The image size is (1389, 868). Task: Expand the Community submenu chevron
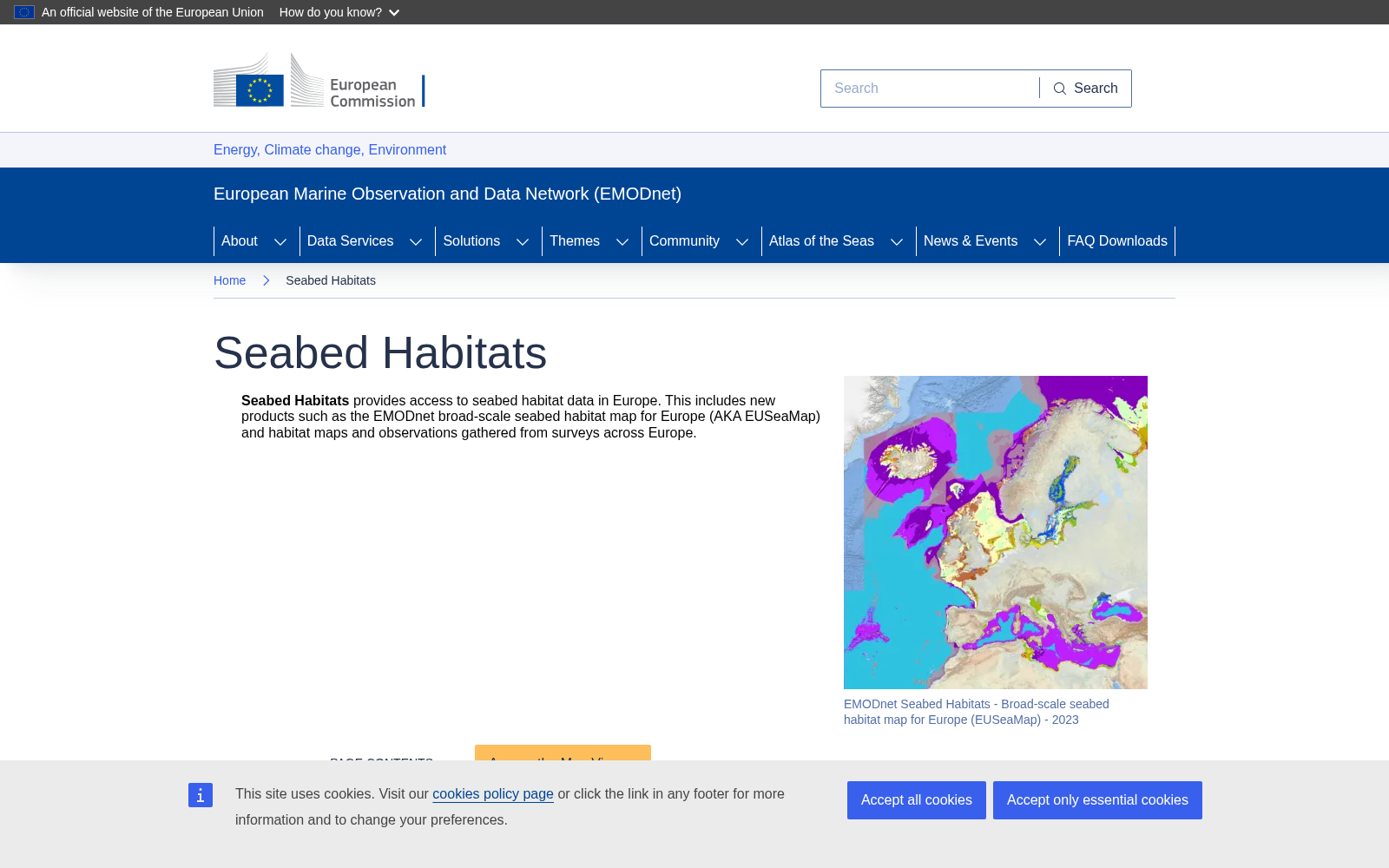742,241
